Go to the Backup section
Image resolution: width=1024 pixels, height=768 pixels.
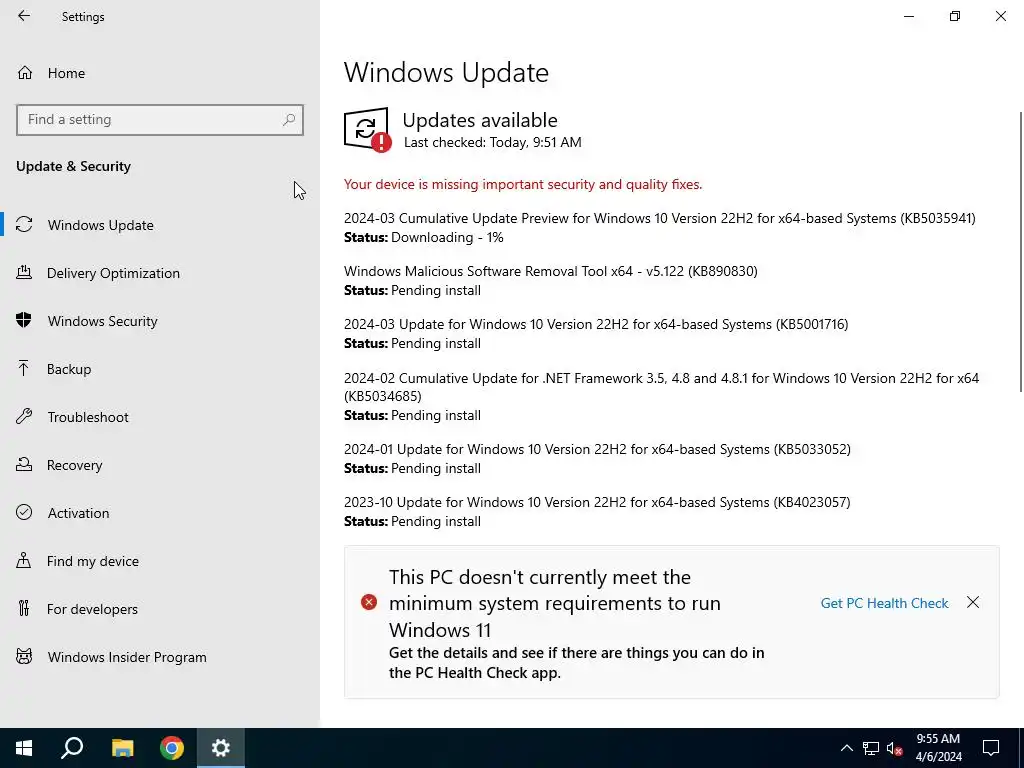click(160, 369)
